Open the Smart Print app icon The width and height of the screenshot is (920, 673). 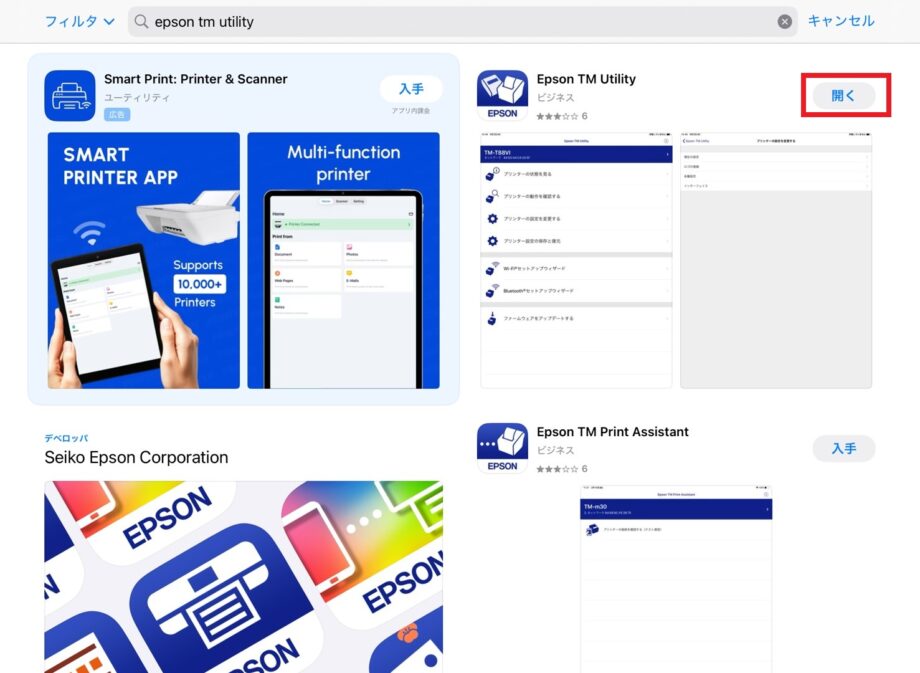69,96
